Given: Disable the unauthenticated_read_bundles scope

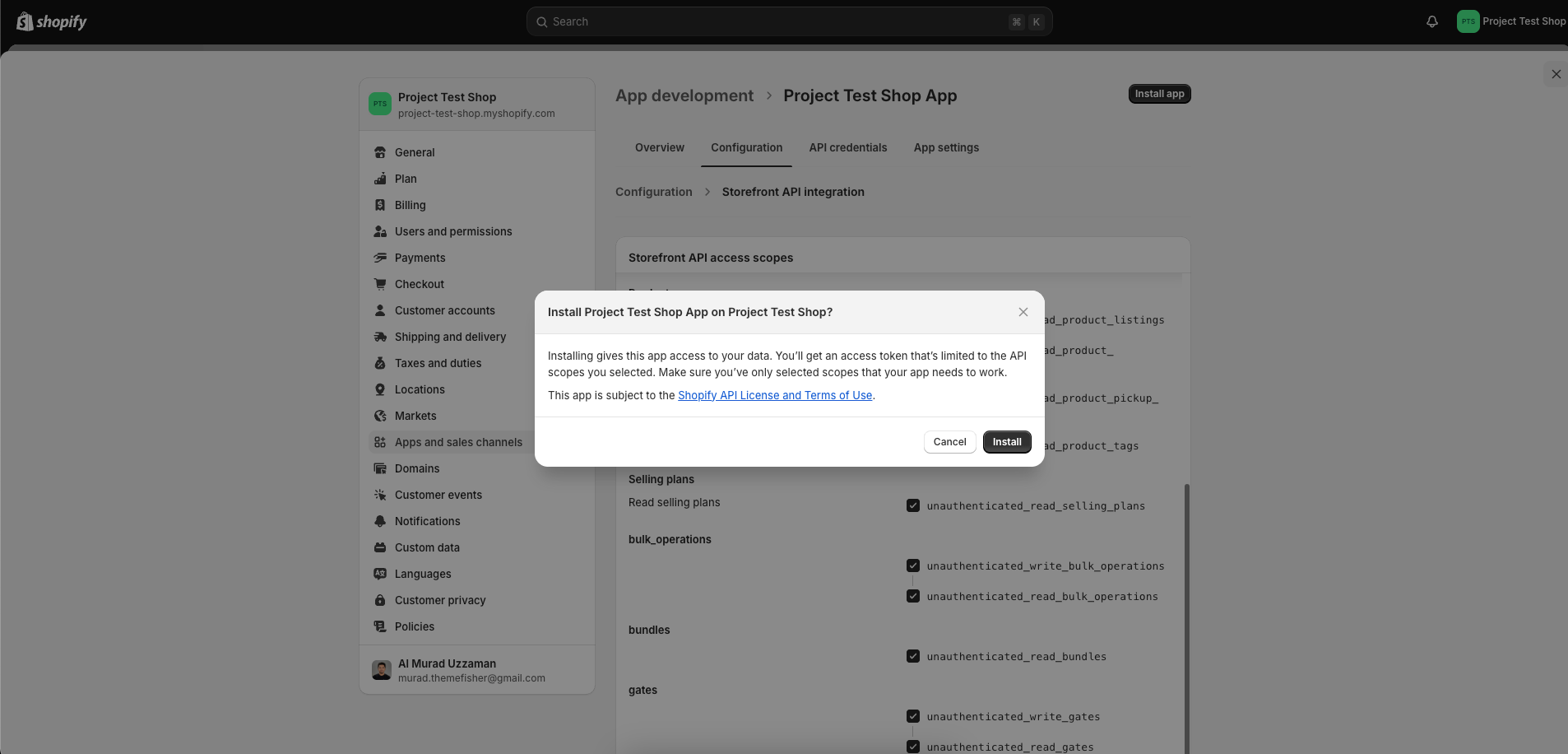Looking at the screenshot, I should (x=912, y=656).
